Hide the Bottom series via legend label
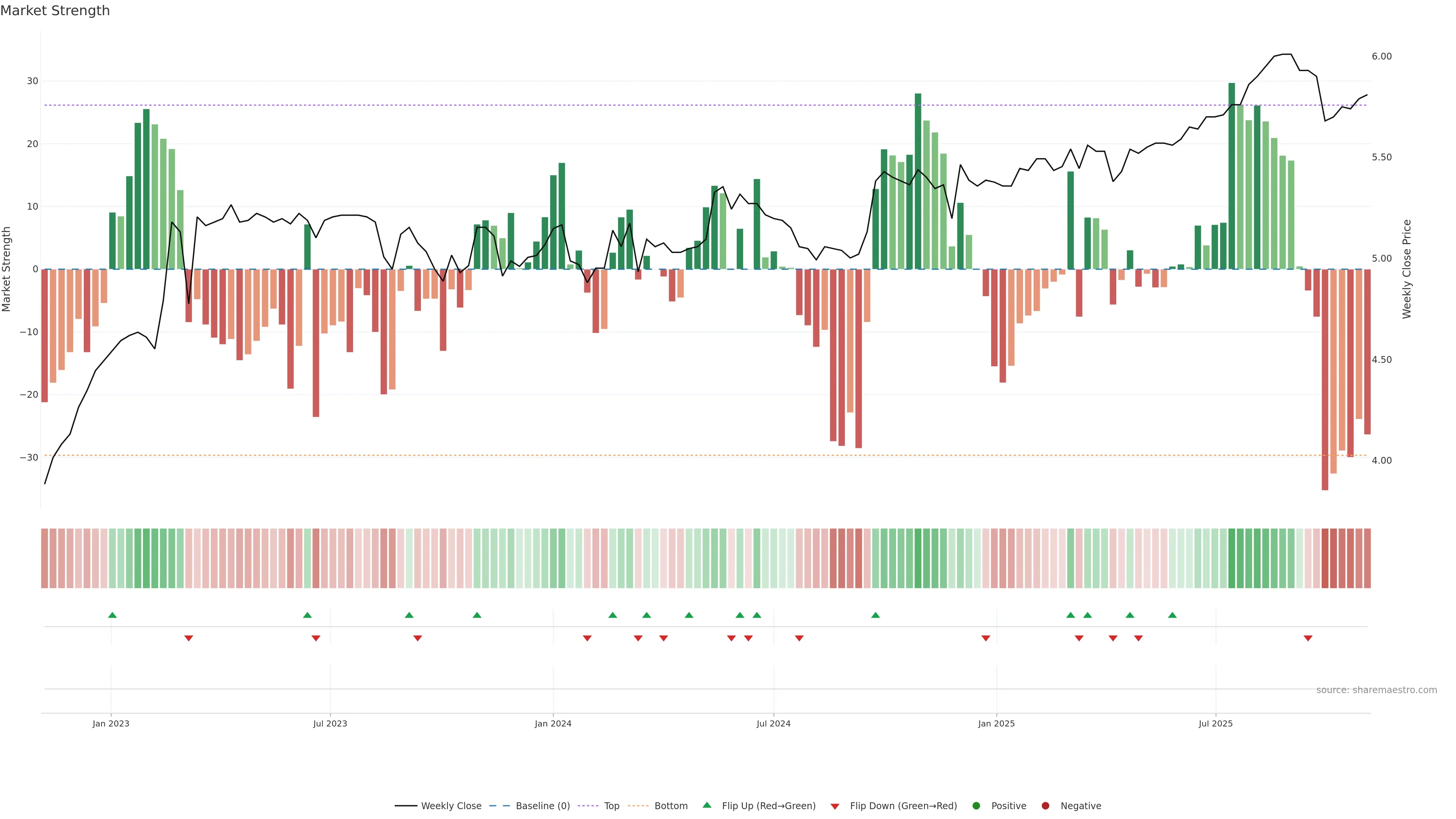 (x=671, y=805)
